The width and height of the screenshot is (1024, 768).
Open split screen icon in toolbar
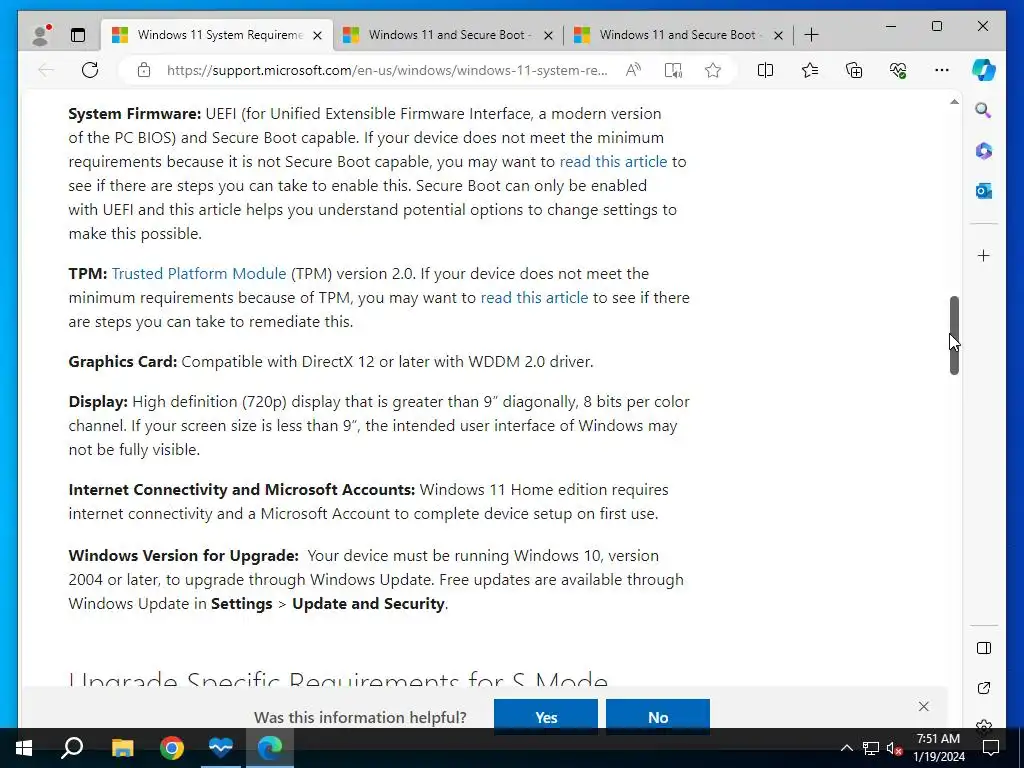pyautogui.click(x=765, y=70)
